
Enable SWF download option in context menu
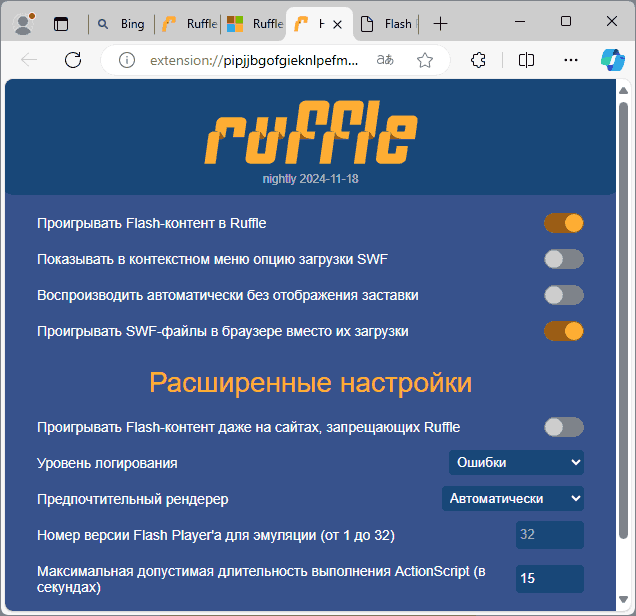pos(564,259)
